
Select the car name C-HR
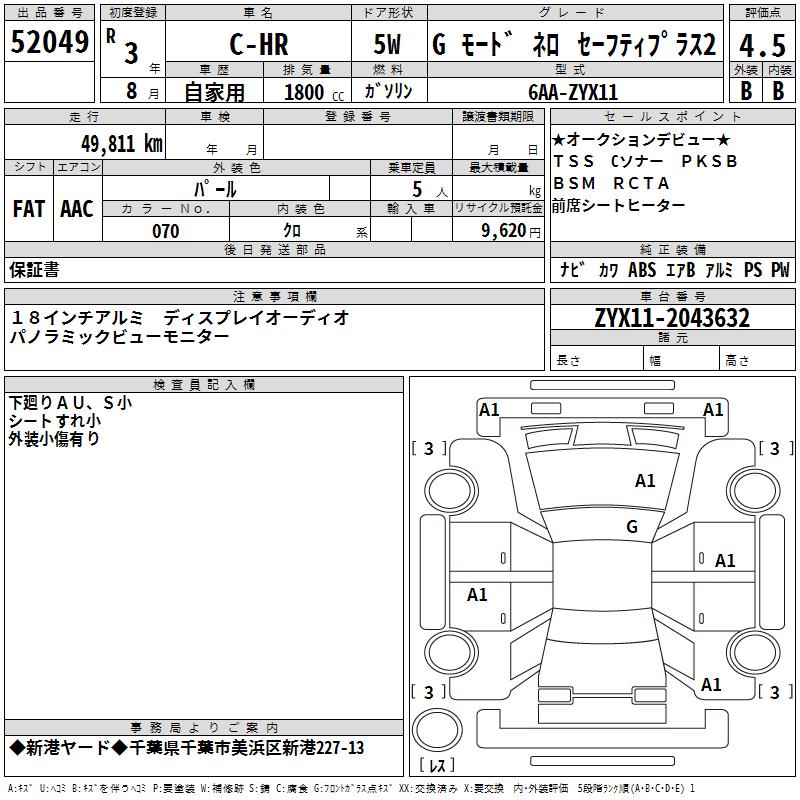[259, 44]
